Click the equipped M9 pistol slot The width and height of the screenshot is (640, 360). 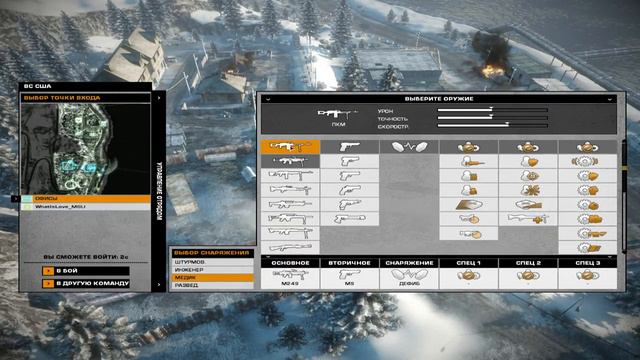point(350,278)
